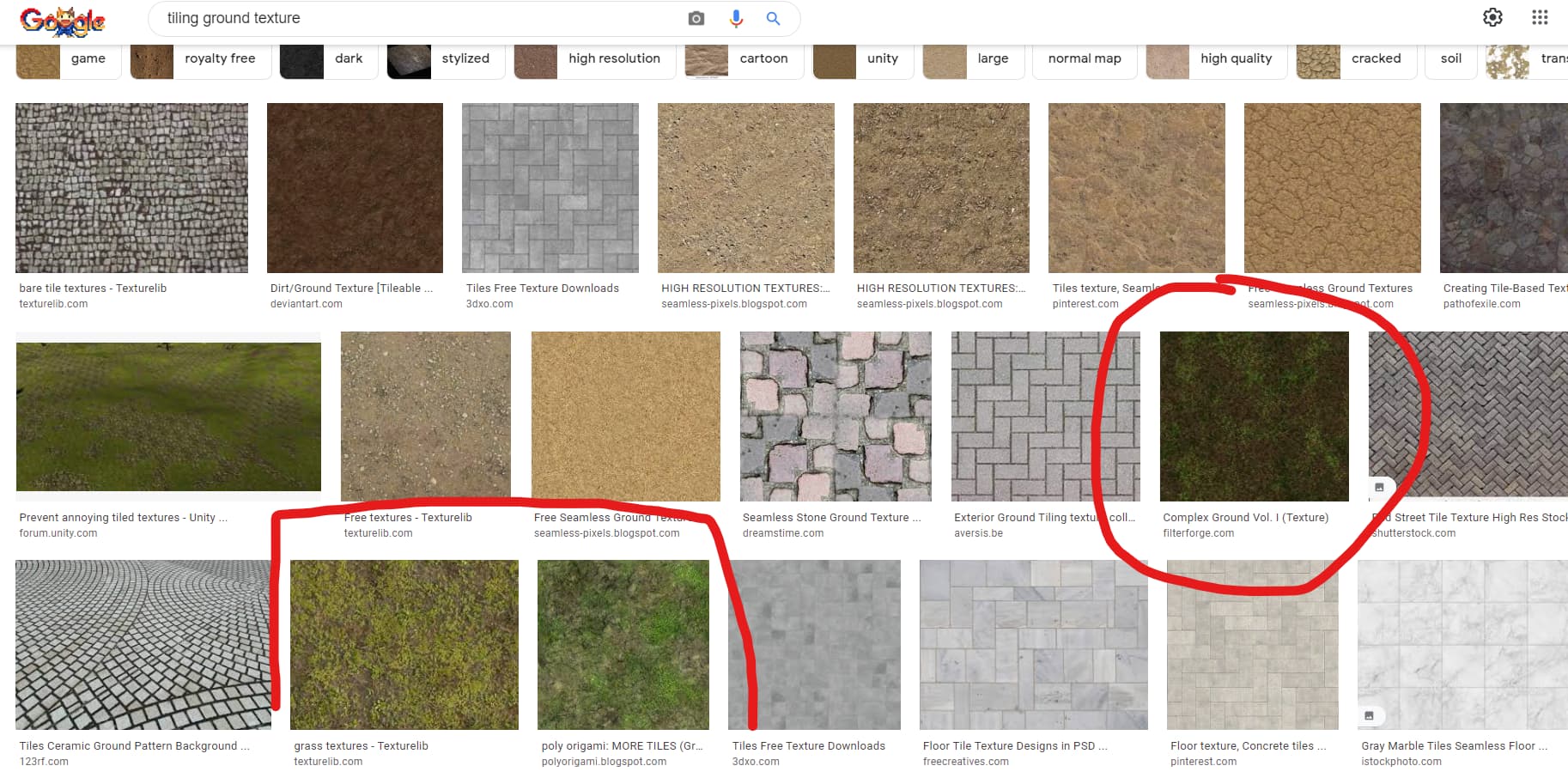
Task: Open the Floor texture Concrete tiles thumbnail
Action: point(1253,645)
